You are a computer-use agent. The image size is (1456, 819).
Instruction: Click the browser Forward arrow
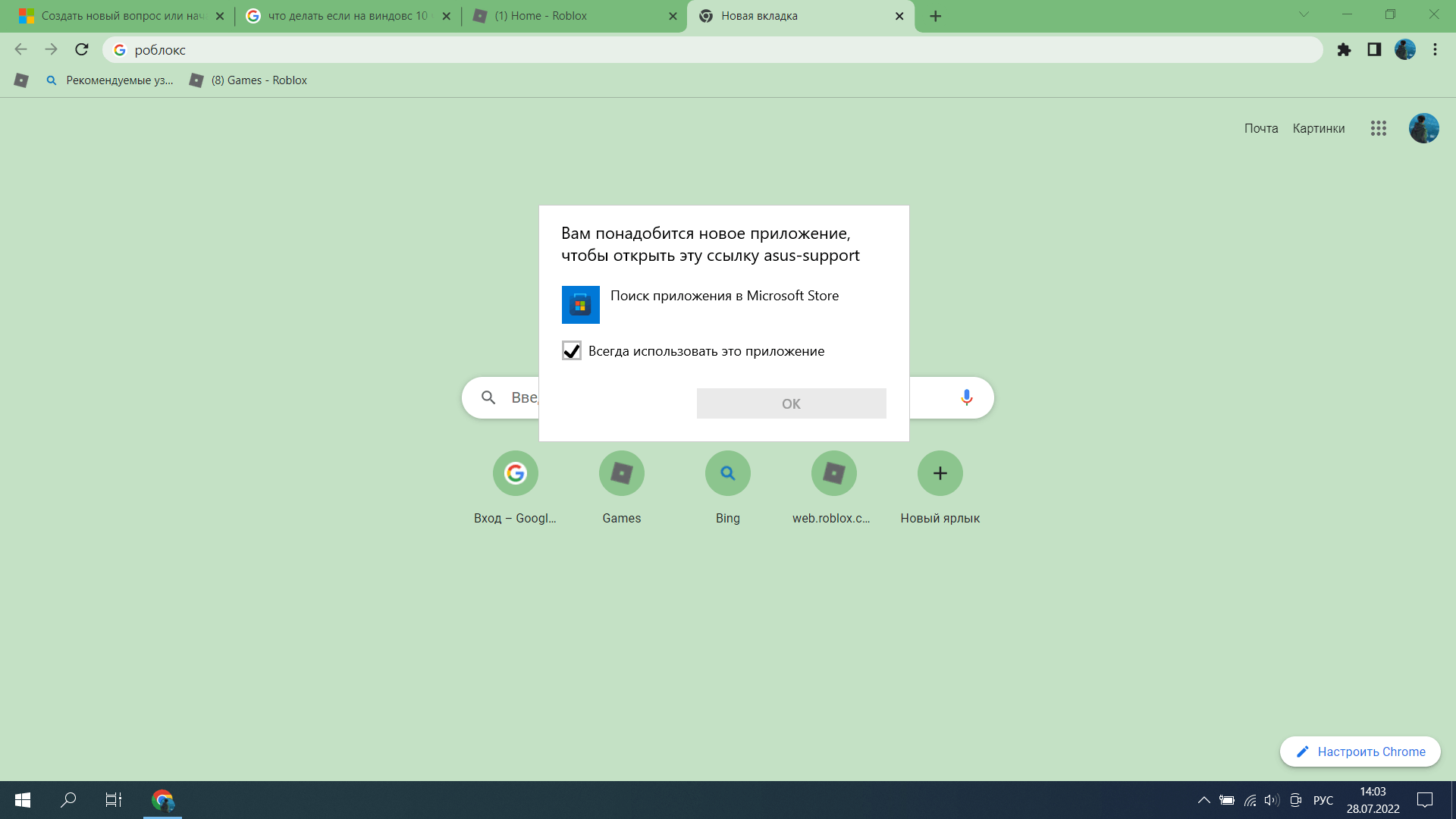point(51,49)
